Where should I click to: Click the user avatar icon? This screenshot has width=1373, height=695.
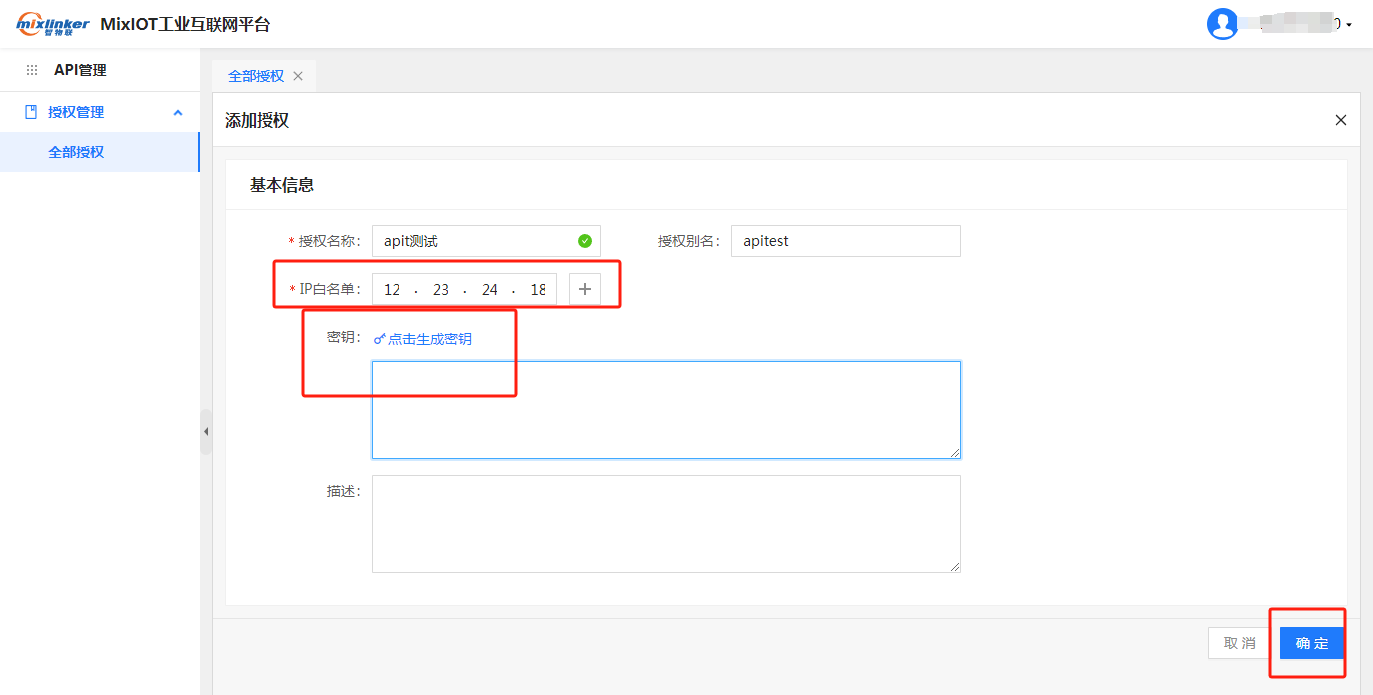(1222, 24)
